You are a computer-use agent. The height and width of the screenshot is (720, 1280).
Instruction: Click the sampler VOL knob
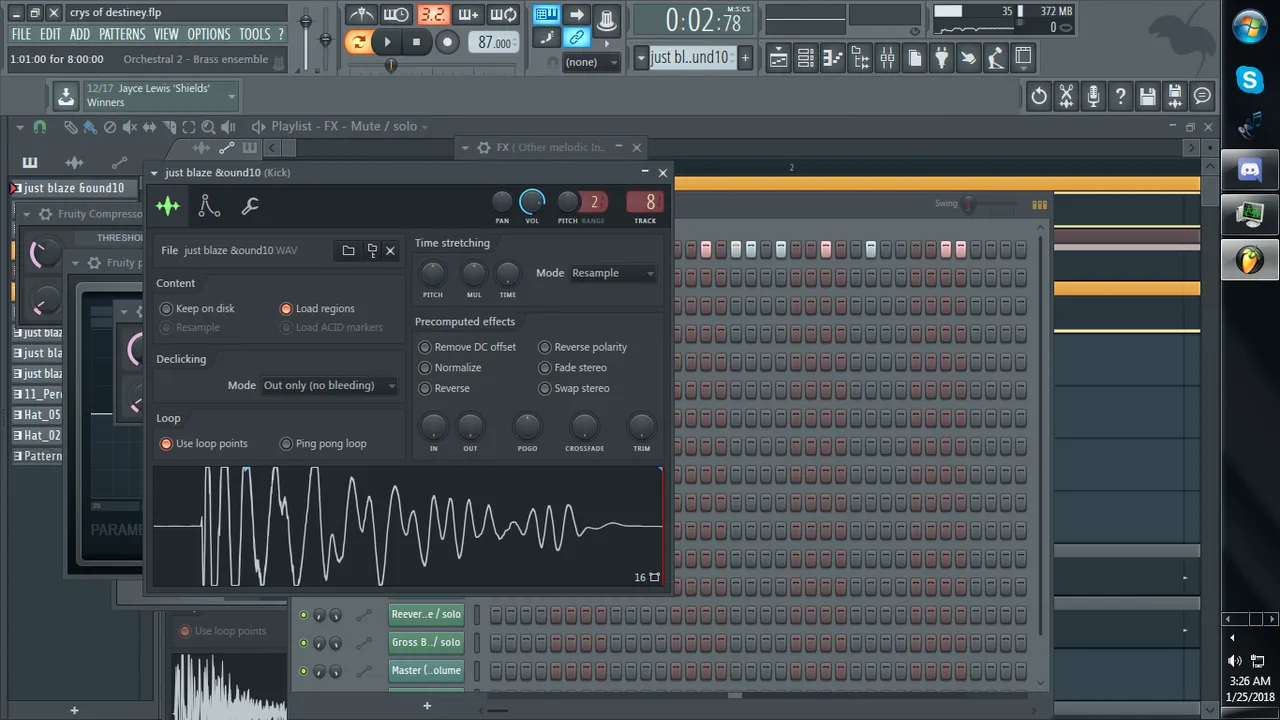click(x=532, y=203)
